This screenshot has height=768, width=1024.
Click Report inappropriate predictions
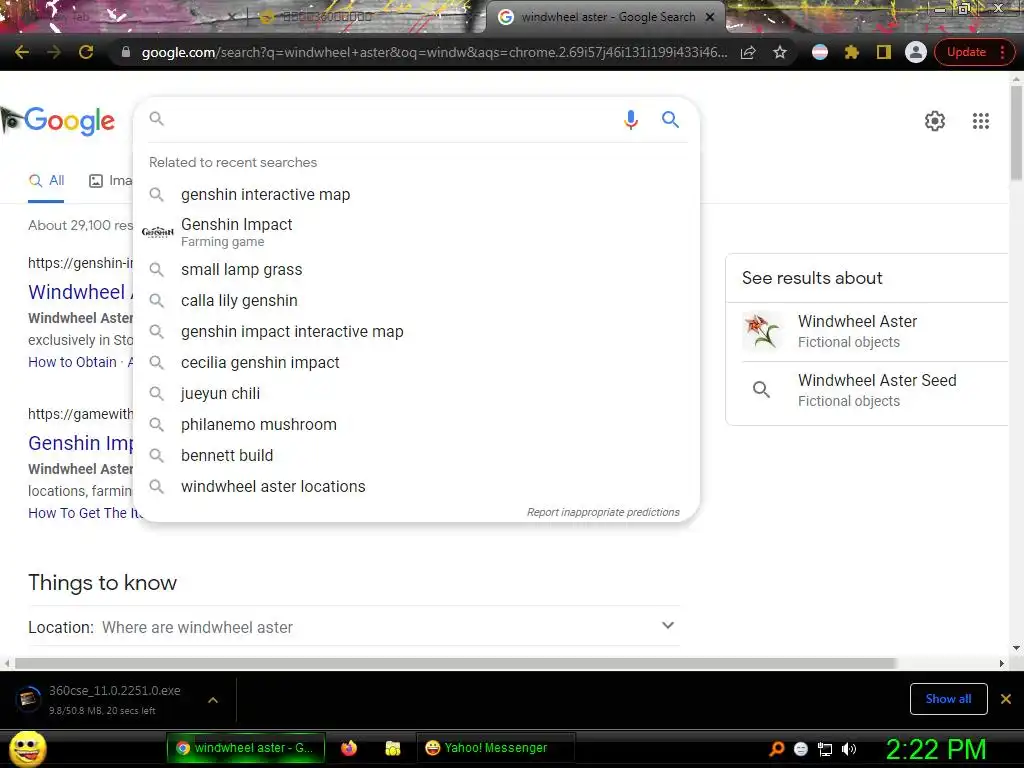[x=603, y=513]
